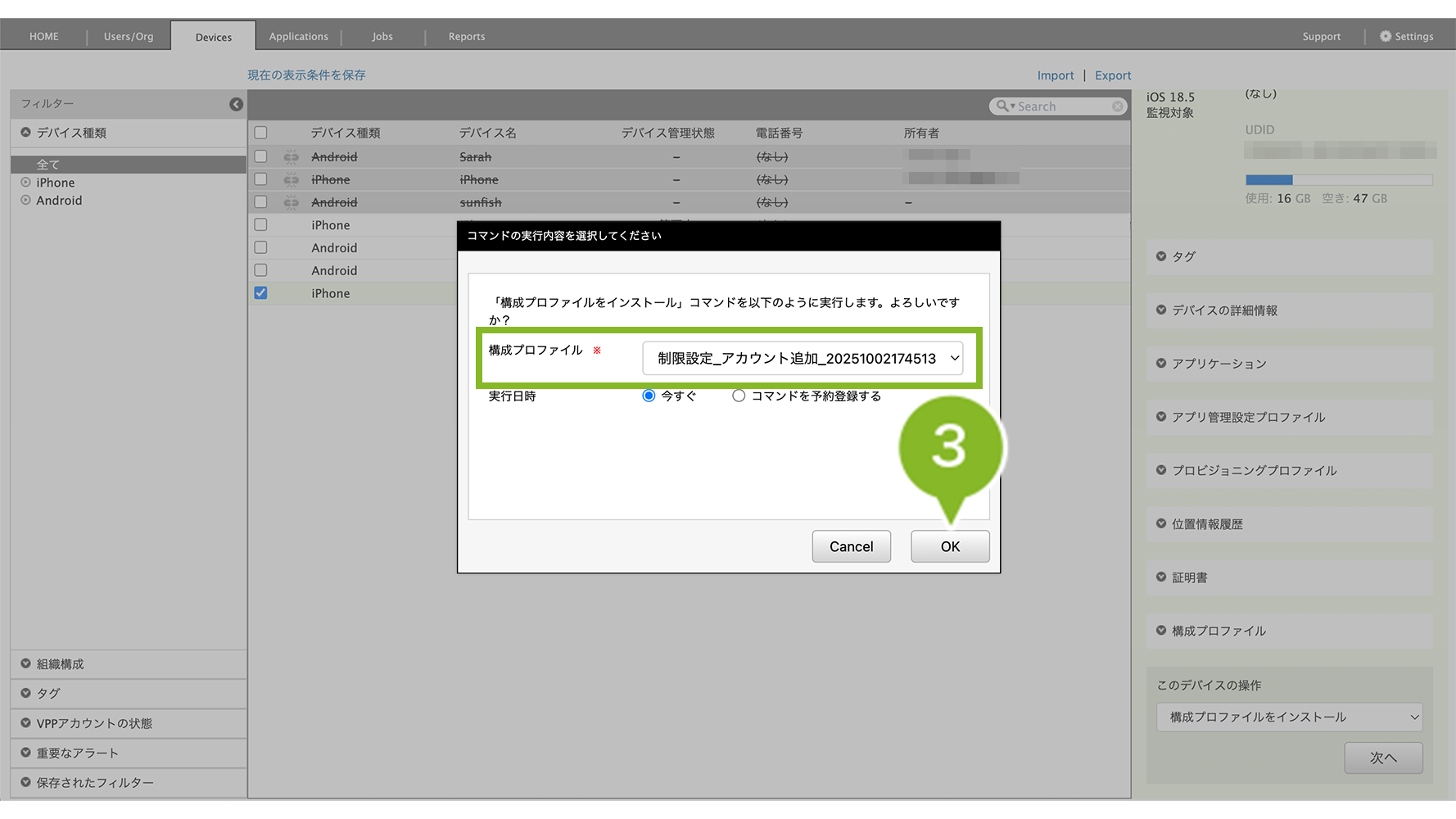Click the Settings gear icon
Image resolution: width=1456 pixels, height=819 pixels.
coord(1385,36)
